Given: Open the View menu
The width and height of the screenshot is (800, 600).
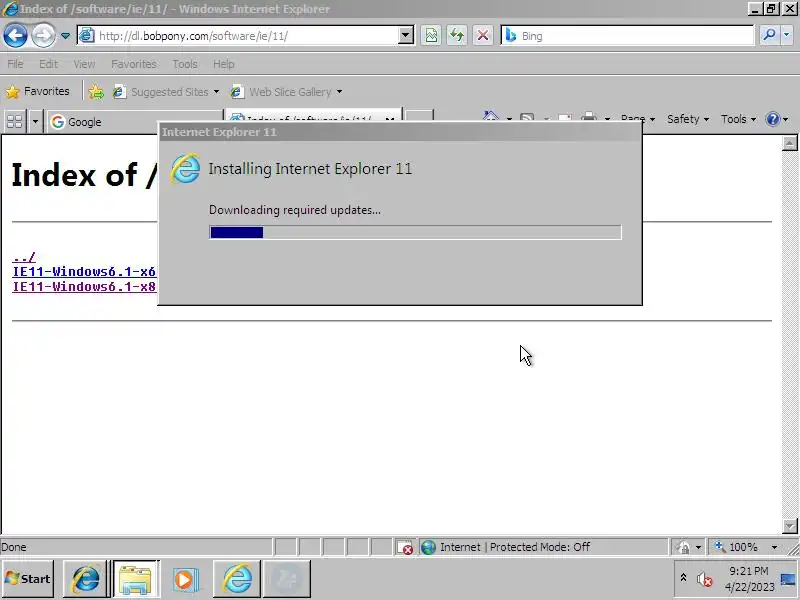Looking at the screenshot, I should coord(84,64).
